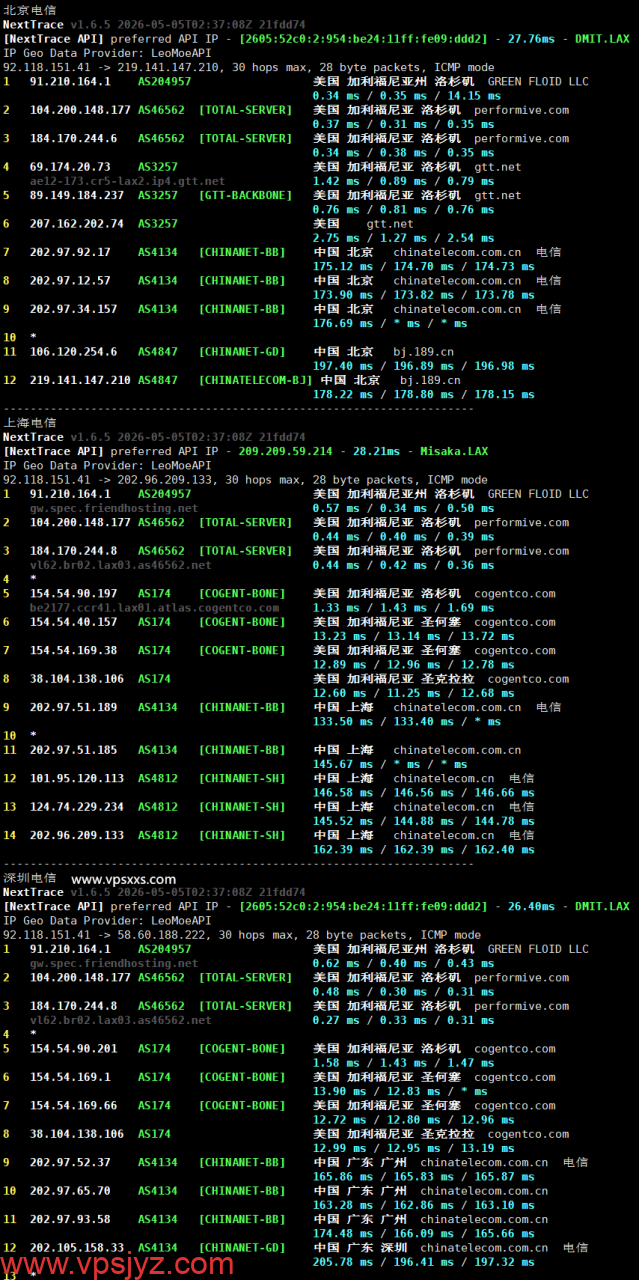
Task: Click timing '175.12 ms / 174.70 ms / 174.73 ms'
Action: point(424,267)
